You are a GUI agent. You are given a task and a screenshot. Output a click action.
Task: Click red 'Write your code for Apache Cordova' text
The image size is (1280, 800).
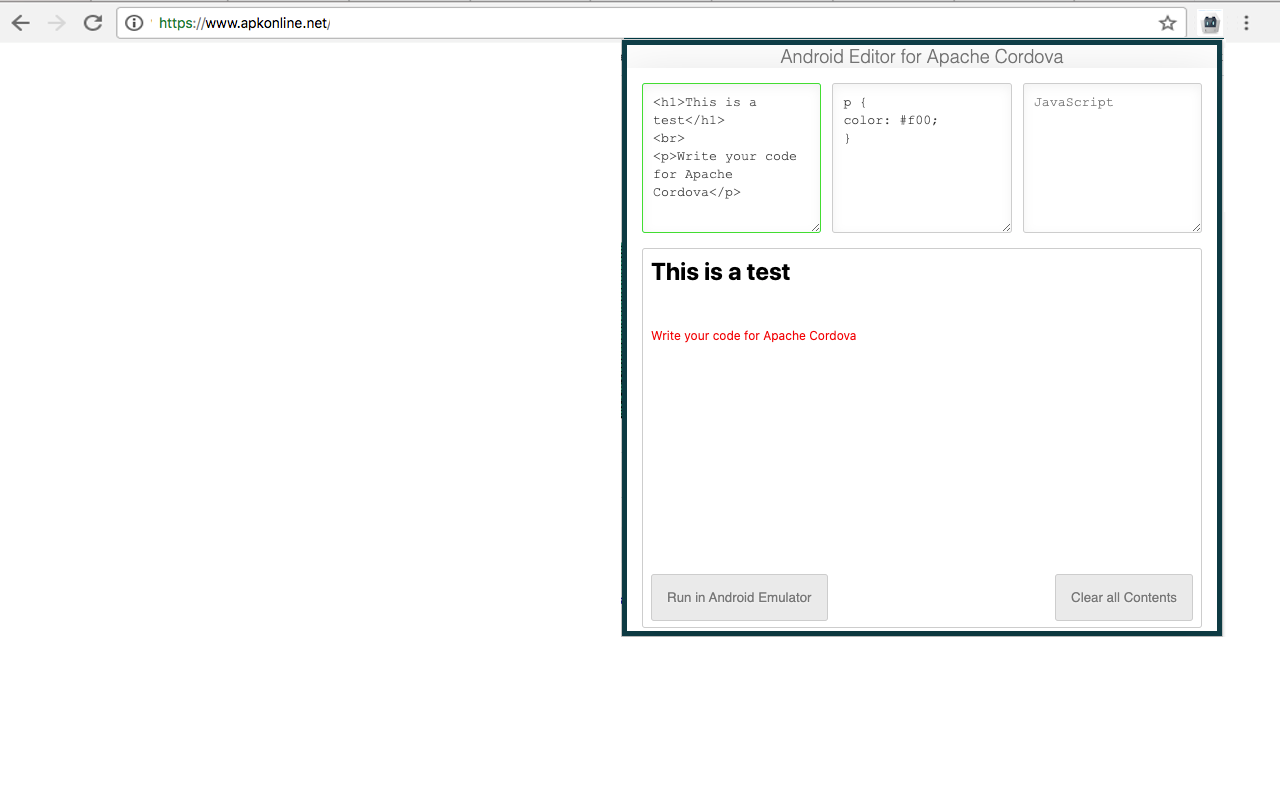[x=753, y=336]
